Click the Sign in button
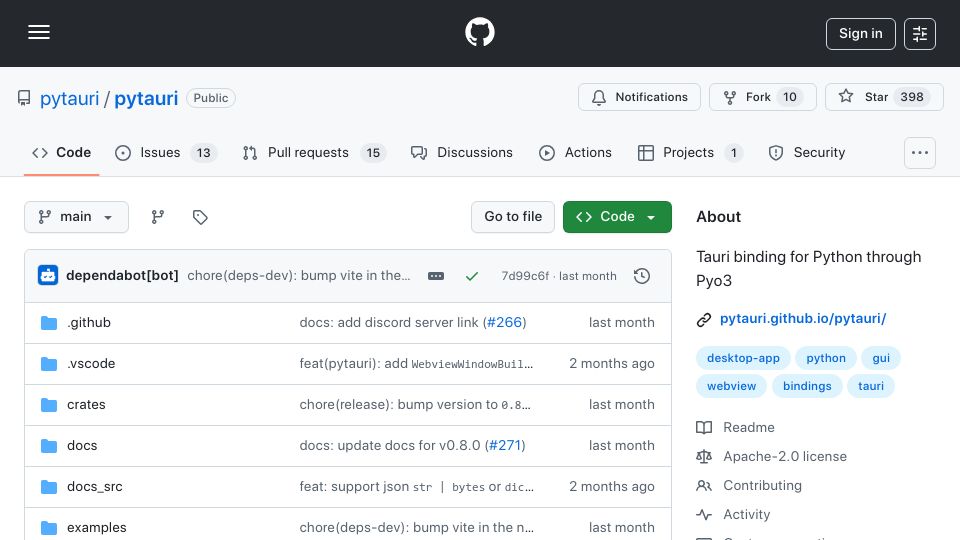Image resolution: width=960 pixels, height=540 pixels. click(x=860, y=34)
